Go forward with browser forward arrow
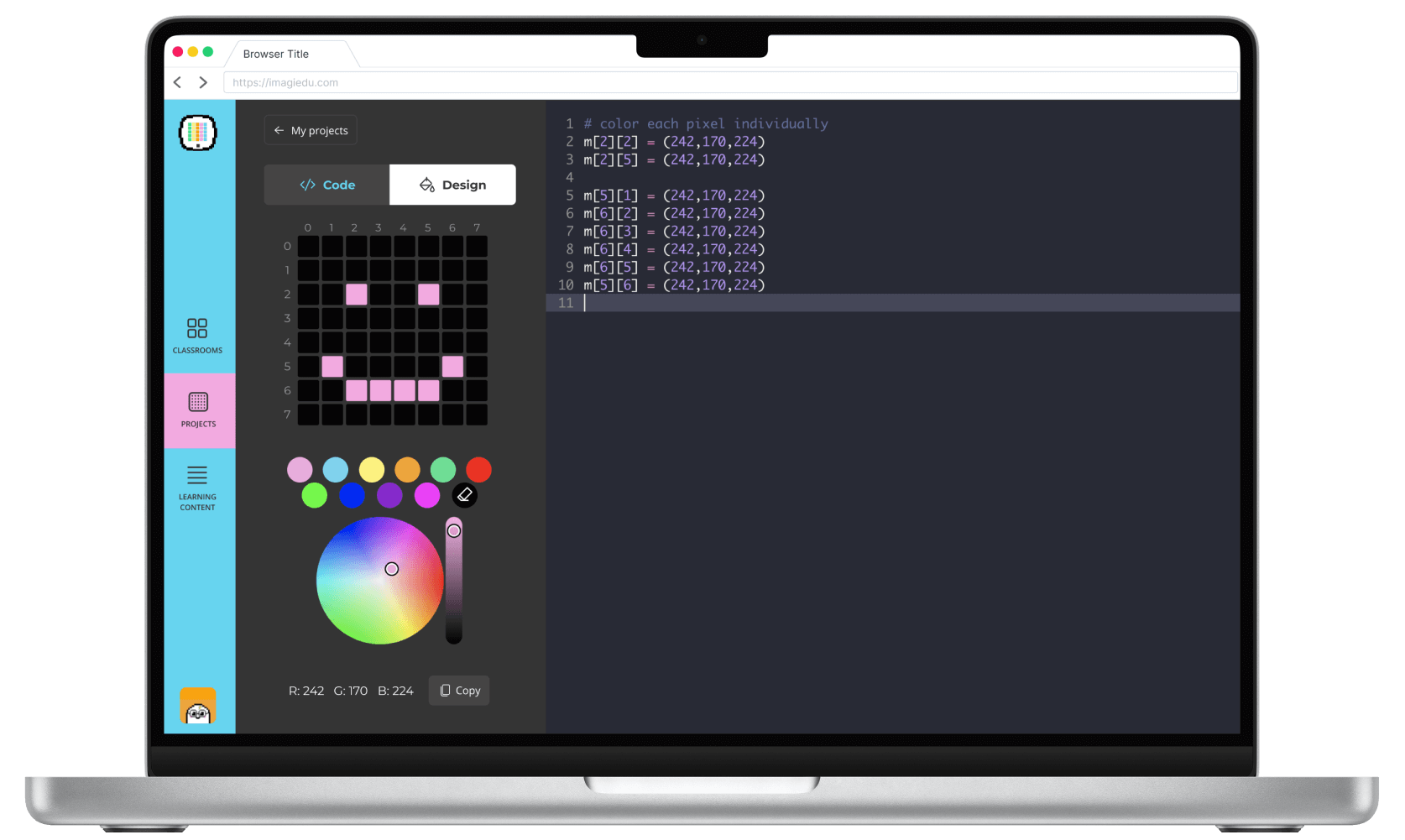 [x=203, y=82]
